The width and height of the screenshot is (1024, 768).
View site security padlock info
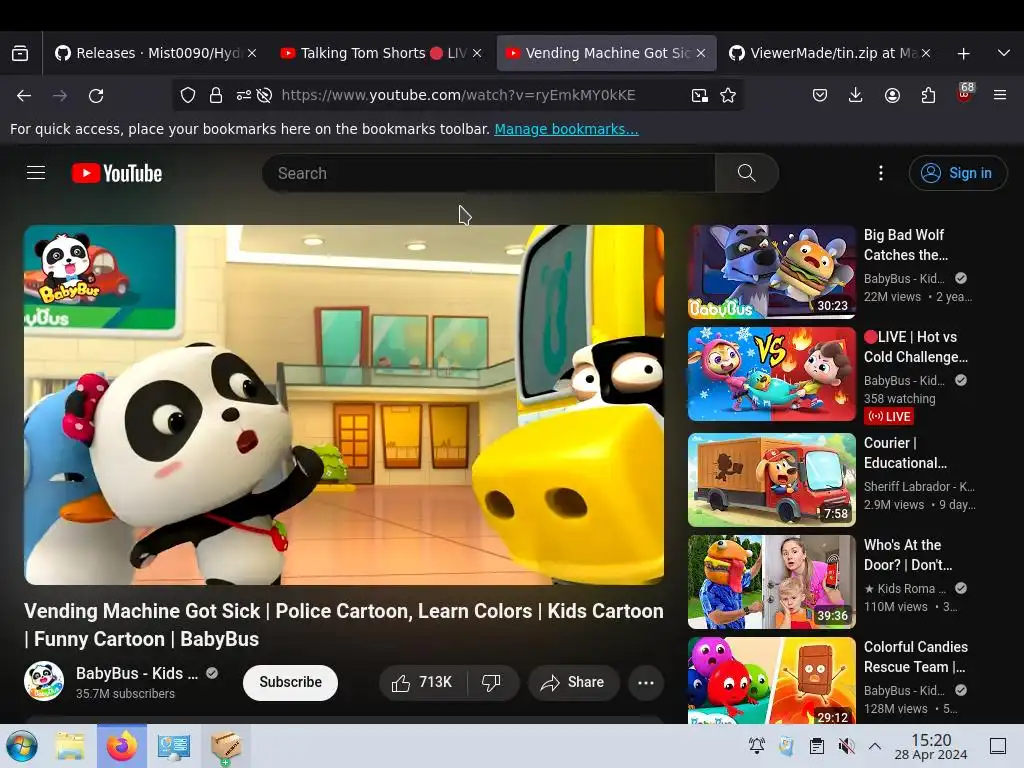click(216, 95)
